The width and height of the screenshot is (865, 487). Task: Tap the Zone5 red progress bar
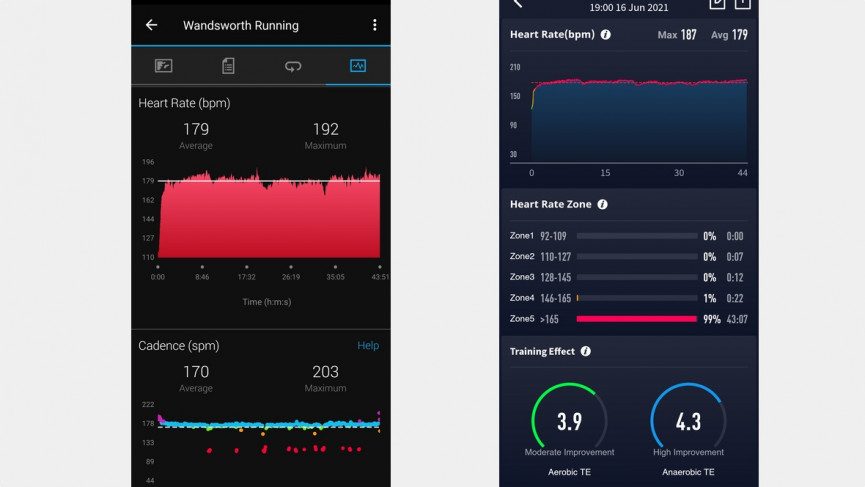636,319
